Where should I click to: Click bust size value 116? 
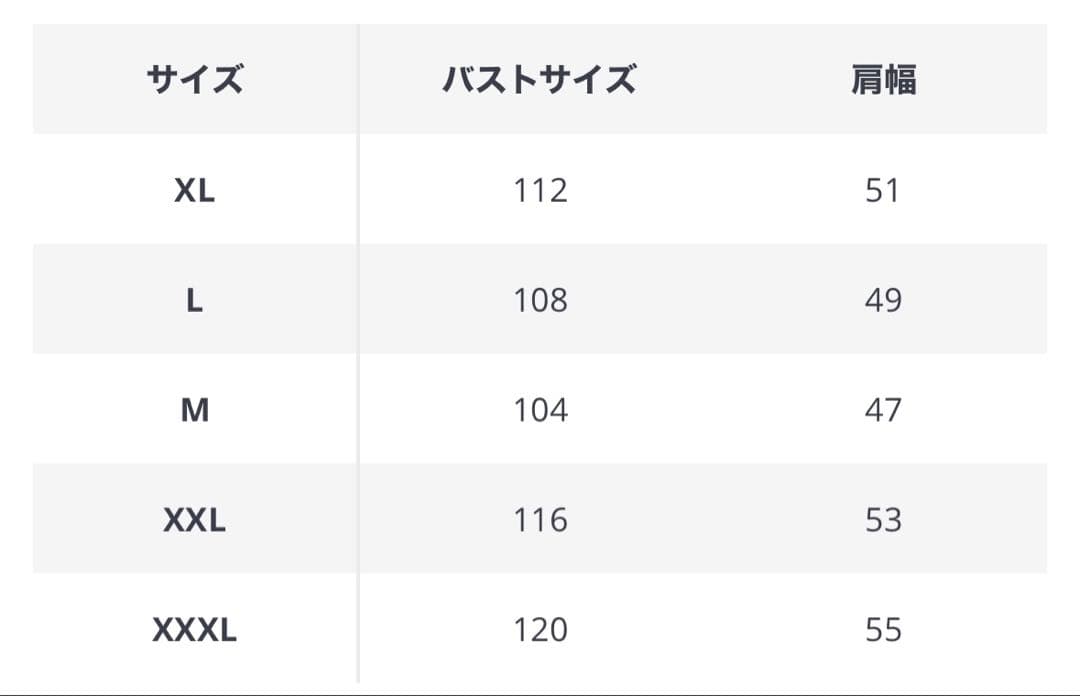[540, 520]
